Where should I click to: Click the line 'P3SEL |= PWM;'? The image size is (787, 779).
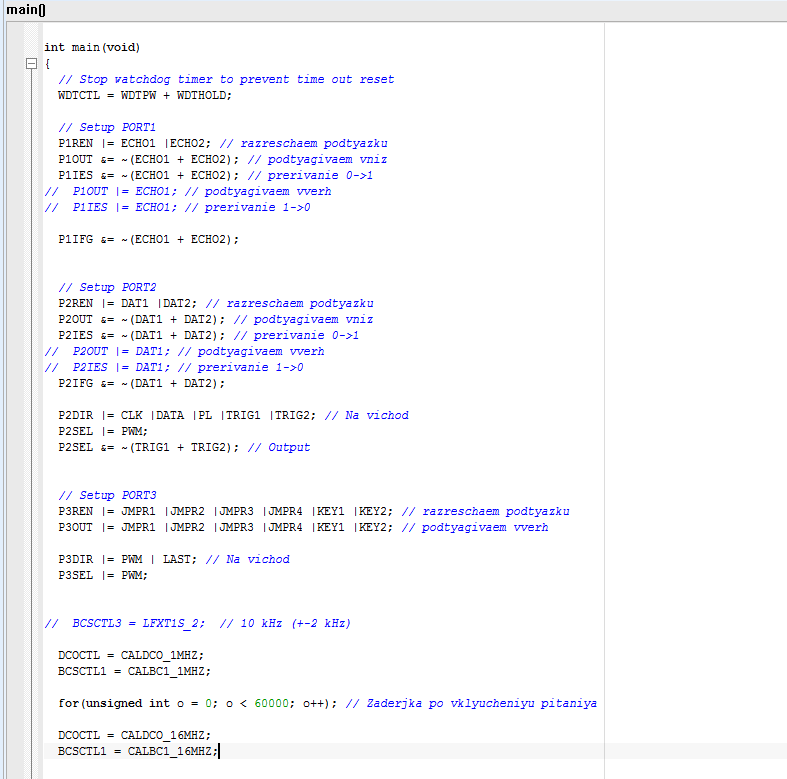click(x=103, y=576)
